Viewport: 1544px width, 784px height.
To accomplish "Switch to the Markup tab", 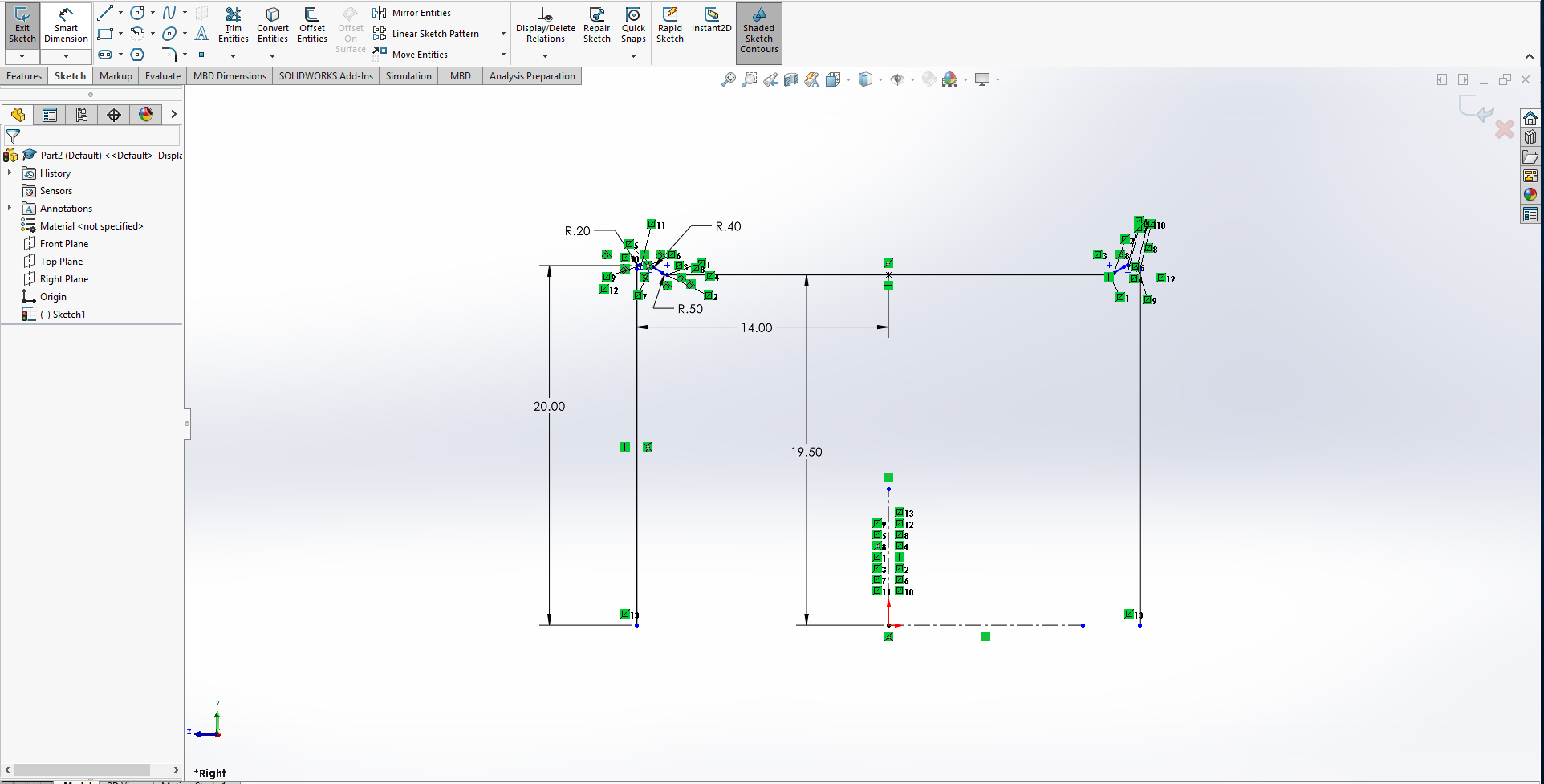I will point(116,76).
